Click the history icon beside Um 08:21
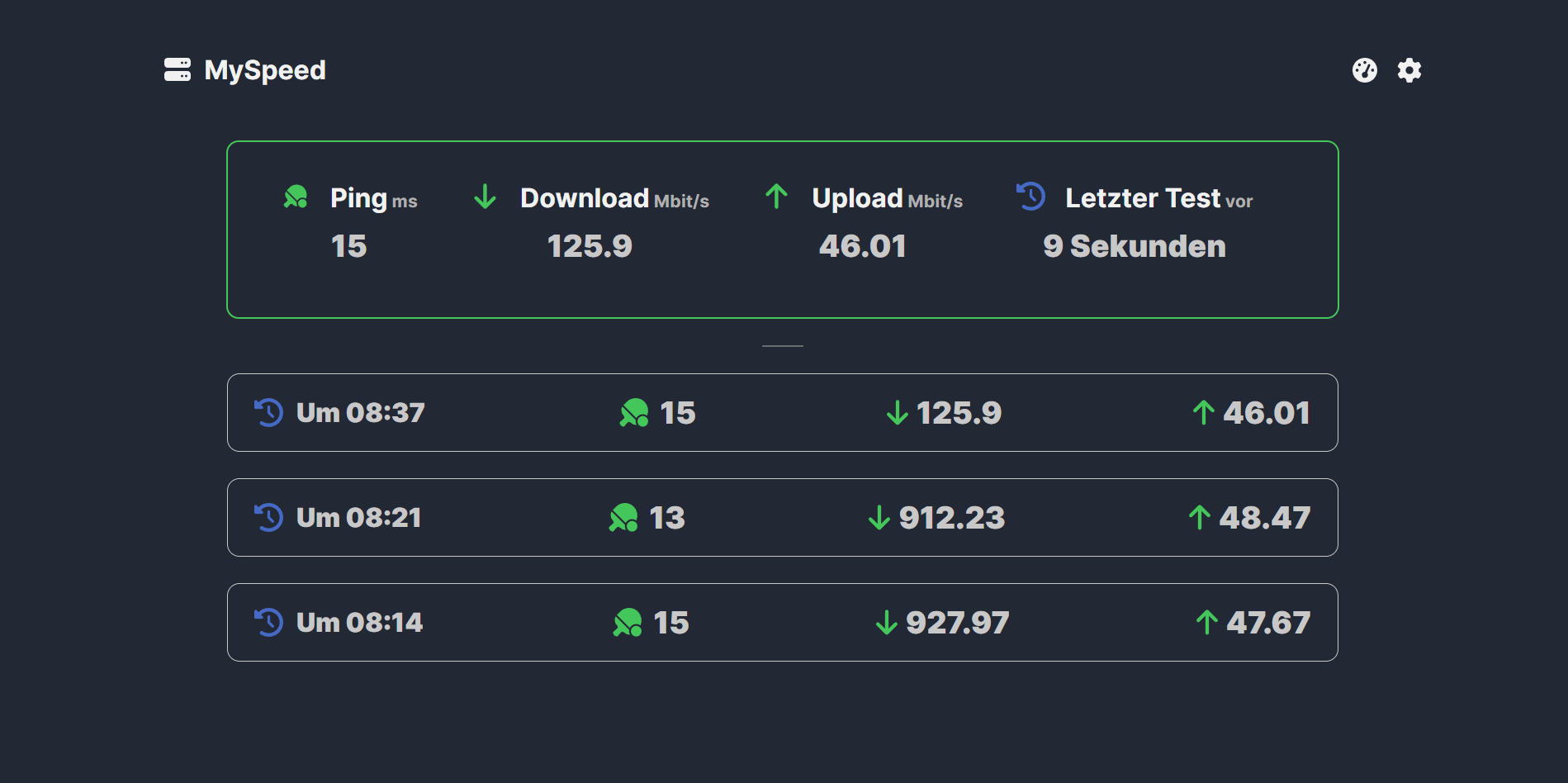Image resolution: width=1568 pixels, height=783 pixels. coord(268,517)
